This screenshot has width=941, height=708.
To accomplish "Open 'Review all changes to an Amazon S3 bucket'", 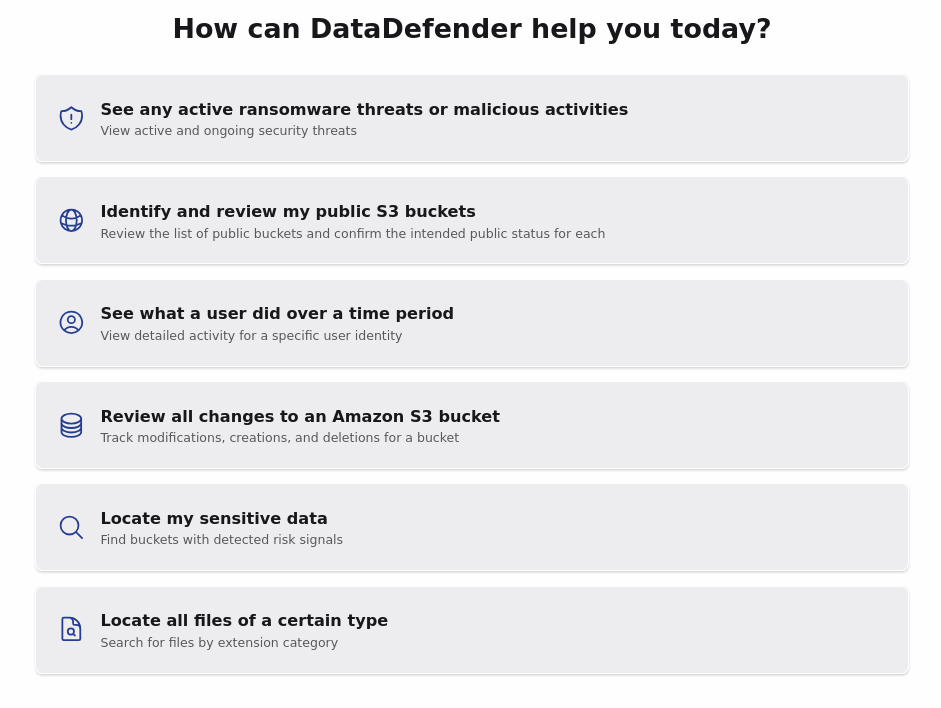I will coord(300,416).
